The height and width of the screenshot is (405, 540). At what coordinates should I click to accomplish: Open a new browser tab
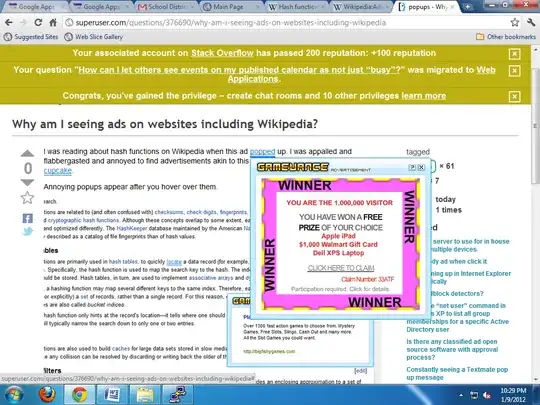[x=467, y=7]
